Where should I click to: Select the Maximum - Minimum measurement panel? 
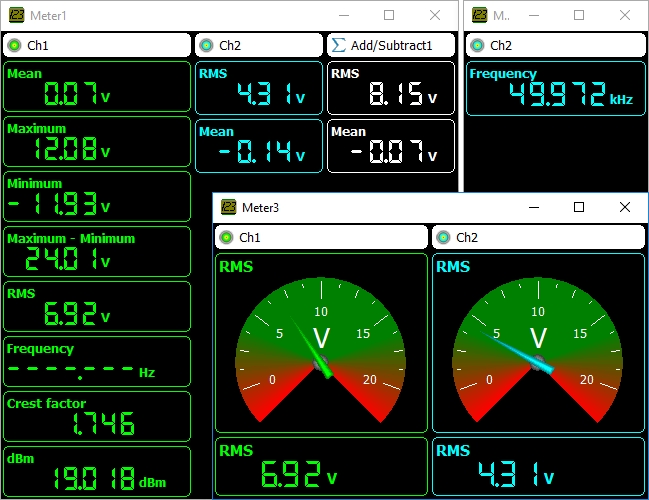coord(96,251)
